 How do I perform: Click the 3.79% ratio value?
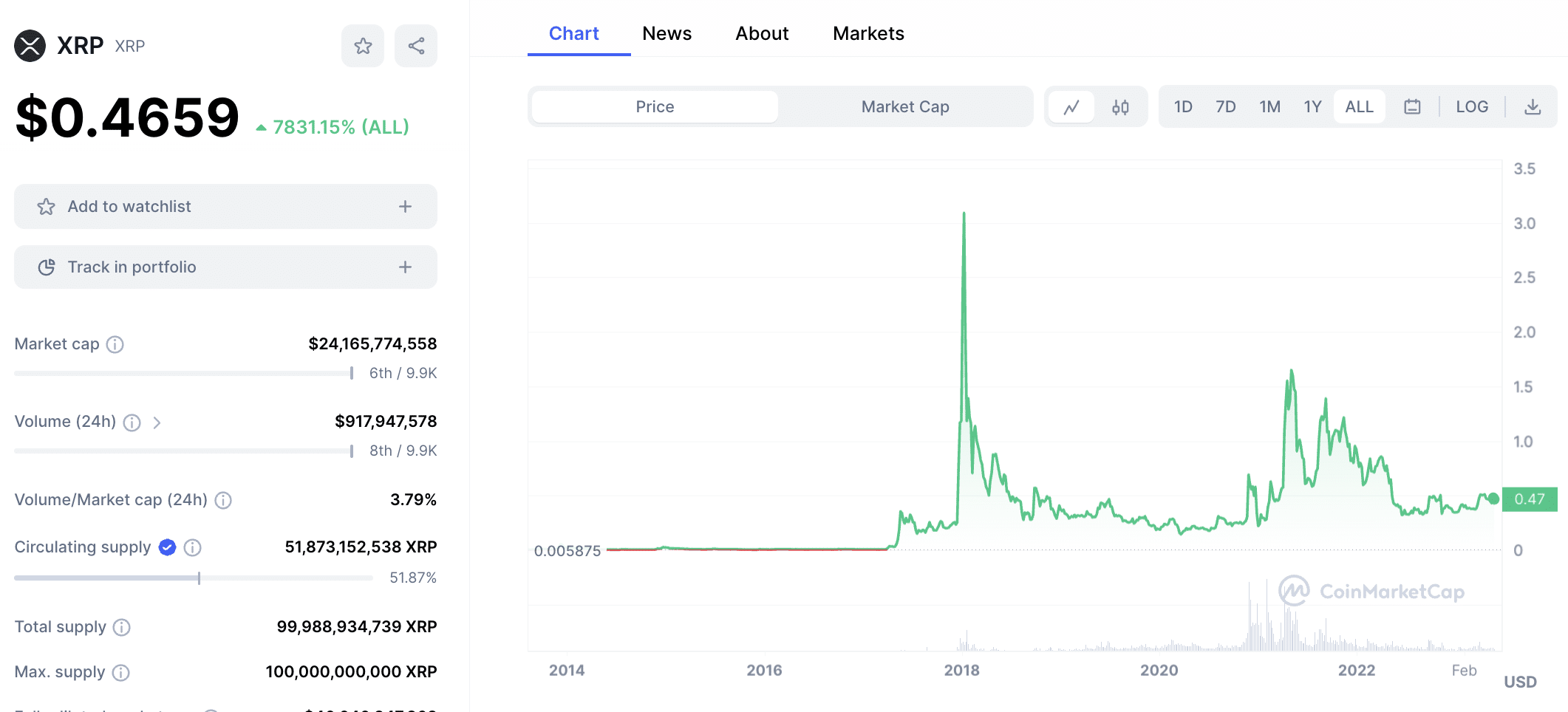pos(413,500)
